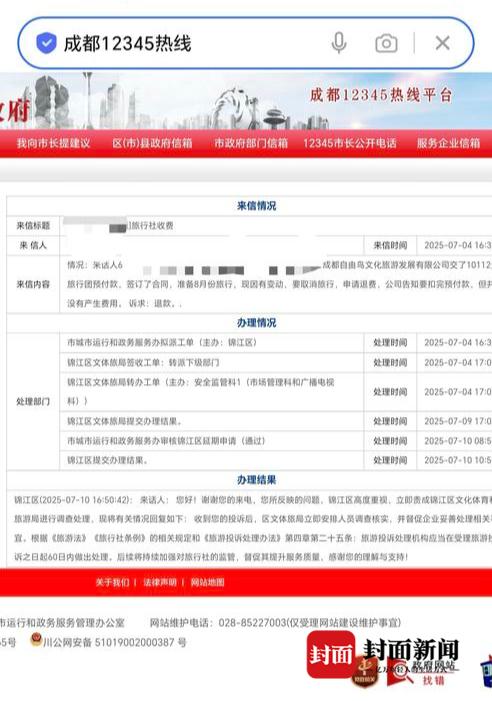Viewport: 492px width, 701px height.
Task: Tap the red 封面 logo icon
Action: click(x=331, y=655)
